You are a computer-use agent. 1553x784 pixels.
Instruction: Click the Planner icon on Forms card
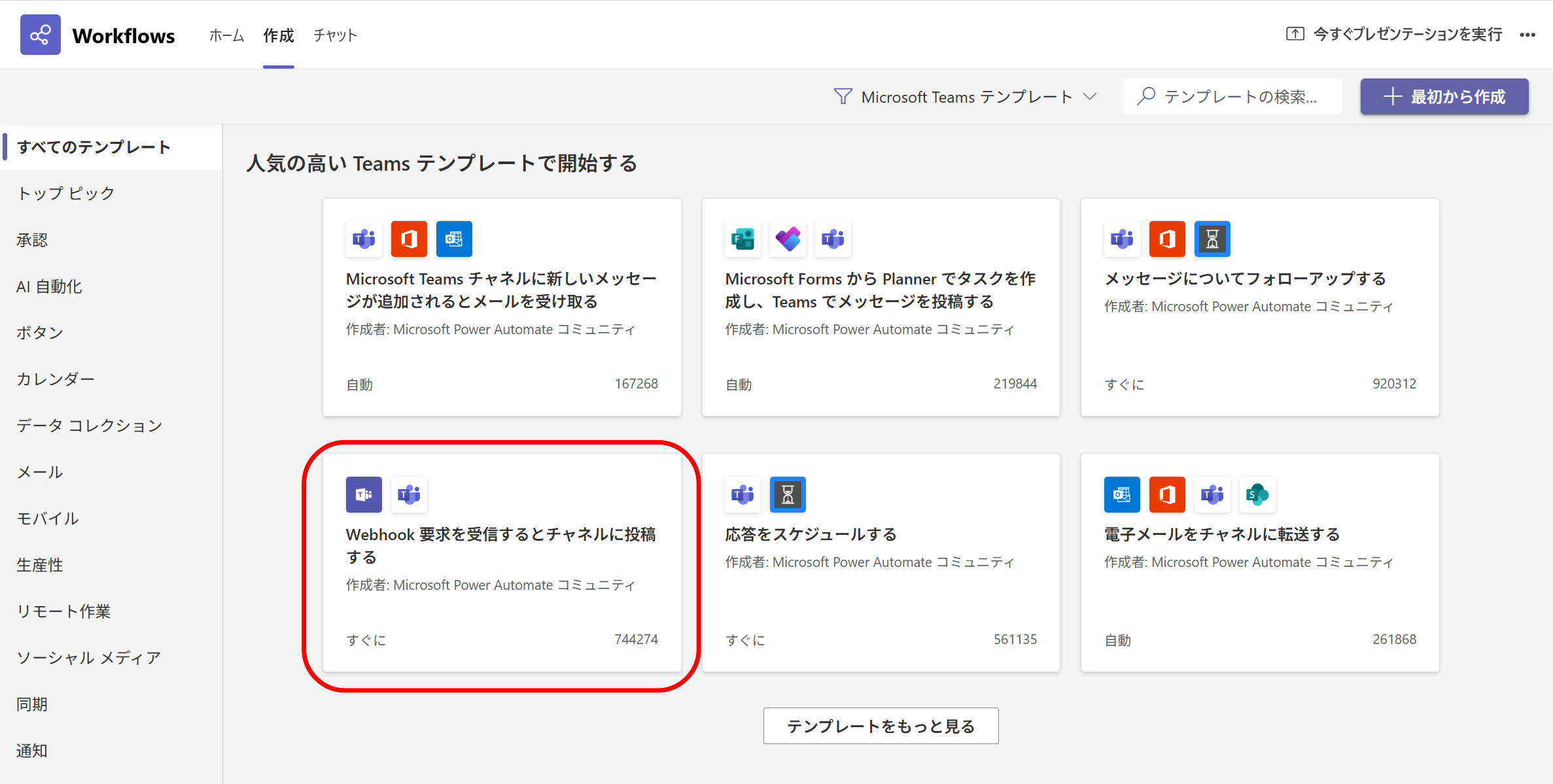[788, 239]
